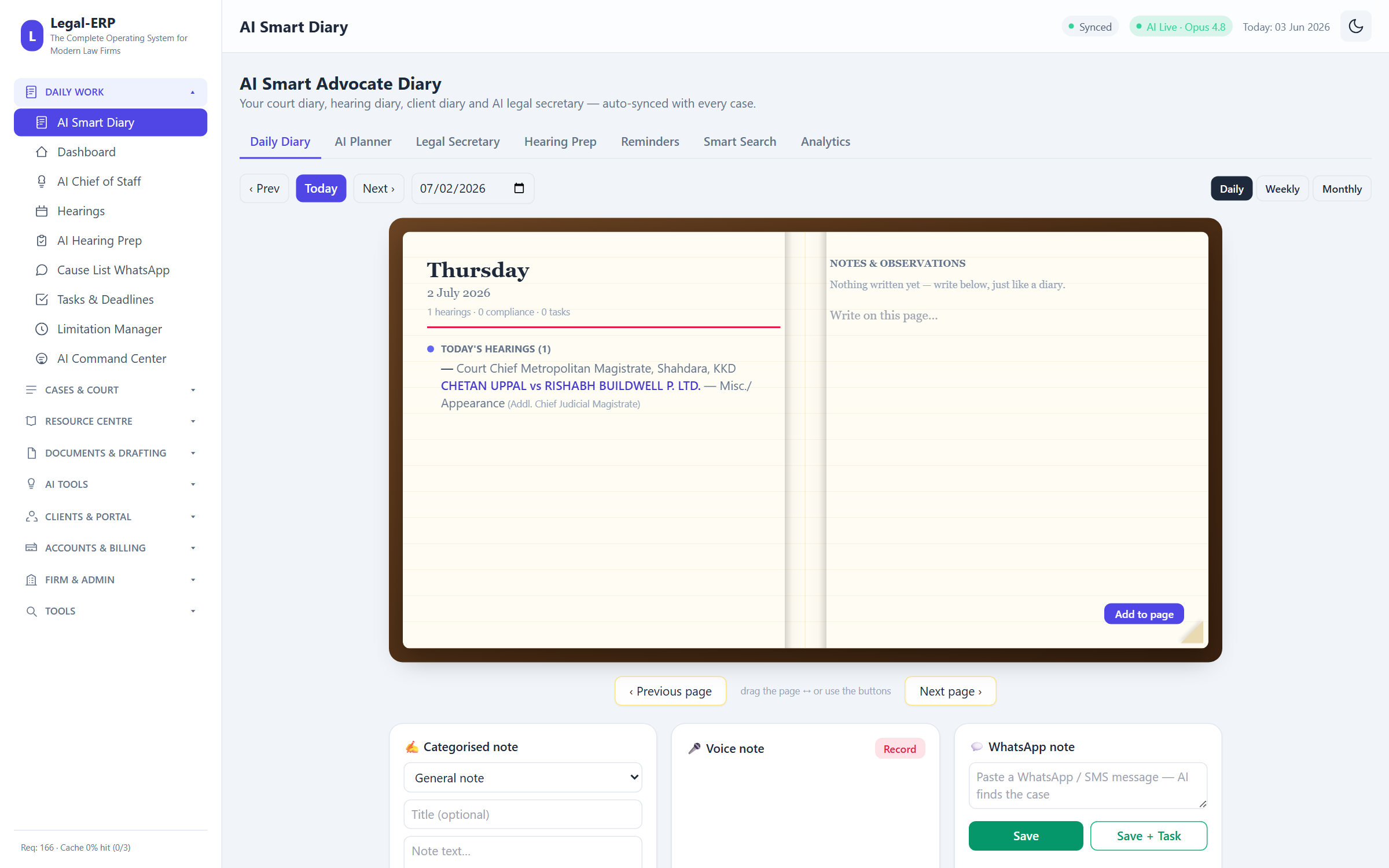
Task: Switch diary view to Monthly
Action: click(1342, 189)
